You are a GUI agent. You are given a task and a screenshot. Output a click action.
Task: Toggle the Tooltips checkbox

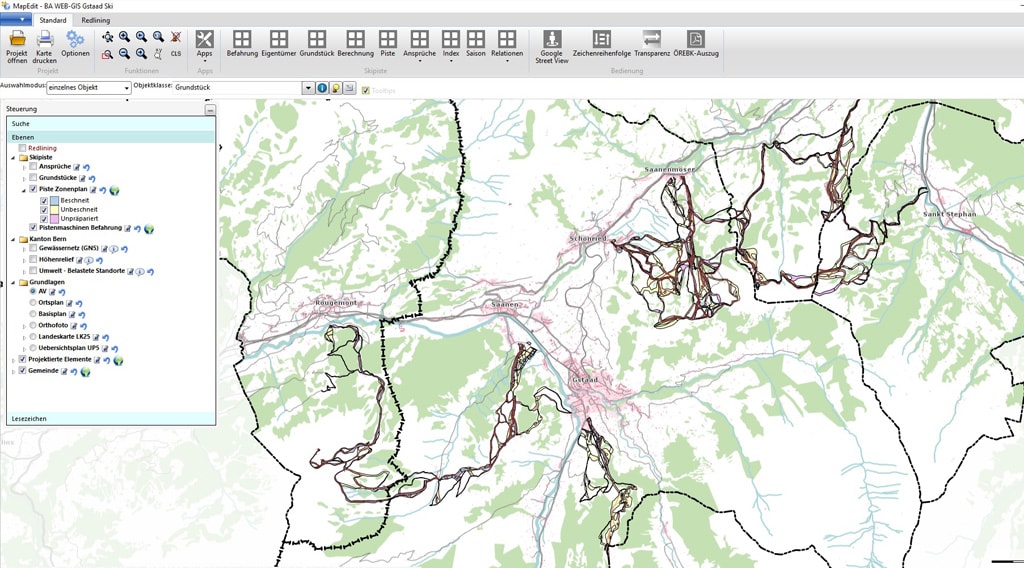[x=366, y=89]
